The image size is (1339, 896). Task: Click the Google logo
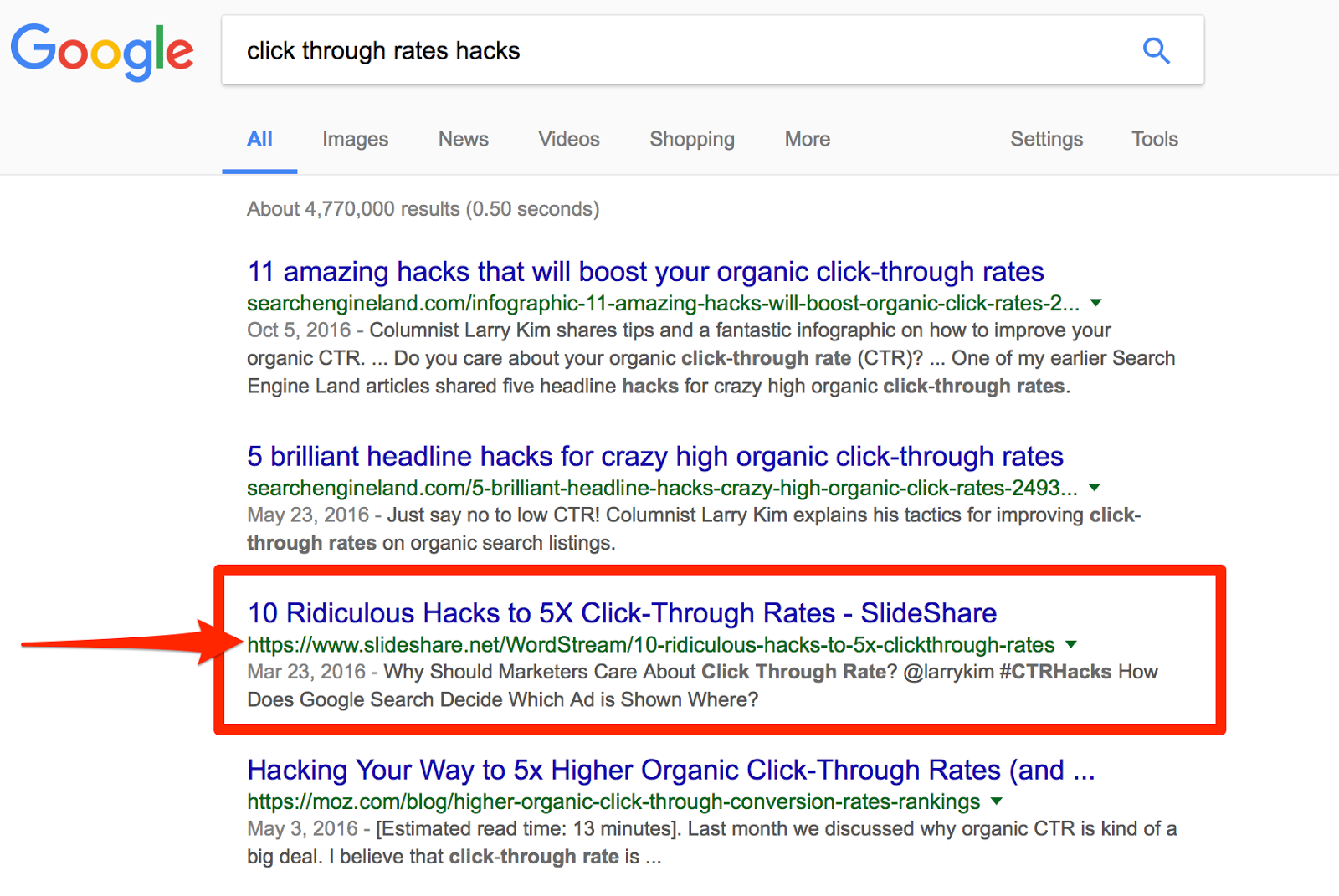coord(102,52)
